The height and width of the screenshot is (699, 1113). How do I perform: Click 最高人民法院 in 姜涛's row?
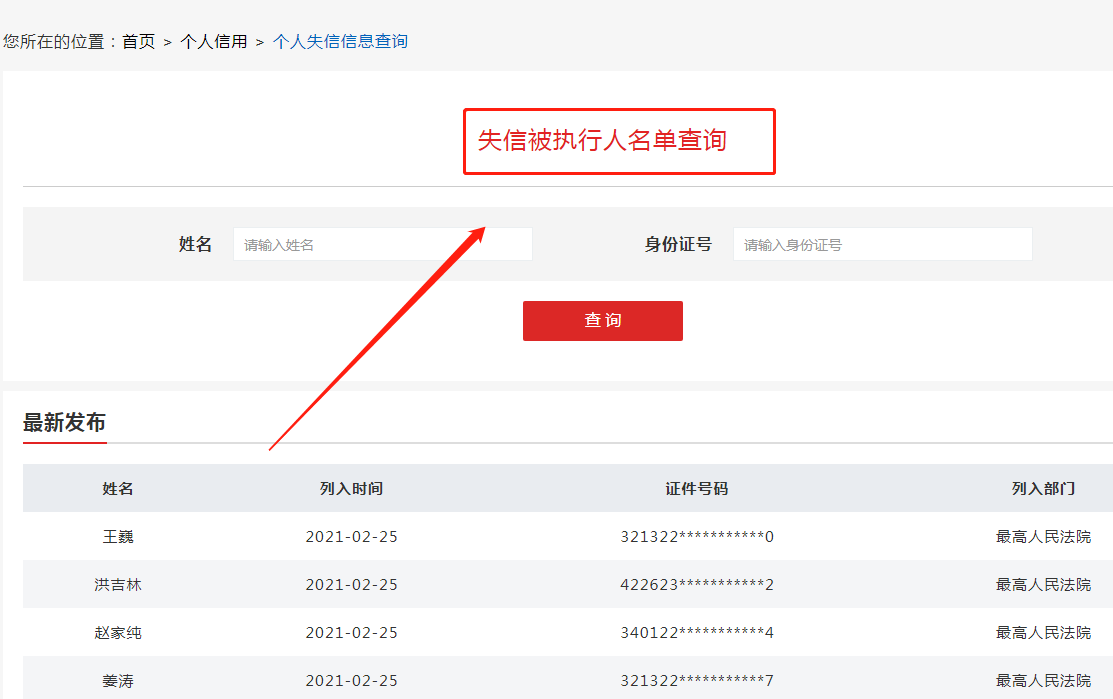(1043, 681)
